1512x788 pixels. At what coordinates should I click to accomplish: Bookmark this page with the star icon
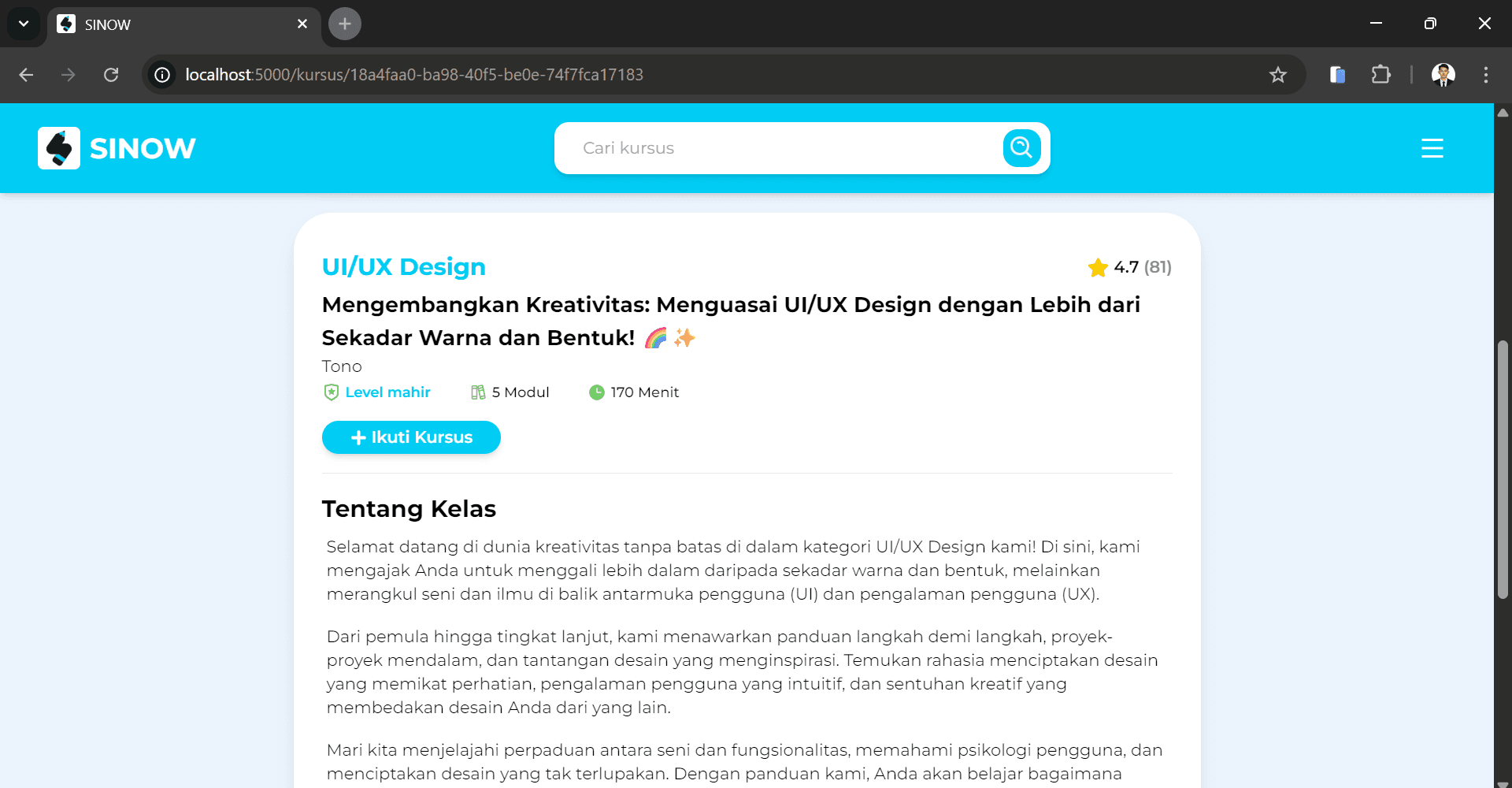1277,75
